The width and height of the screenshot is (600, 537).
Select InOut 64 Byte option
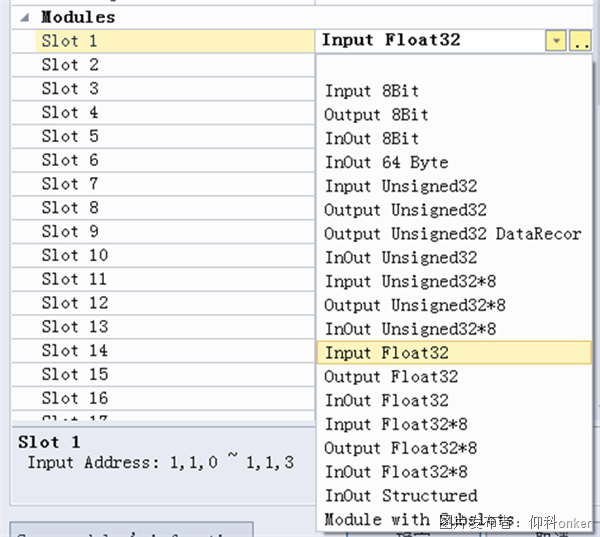[x=386, y=162]
